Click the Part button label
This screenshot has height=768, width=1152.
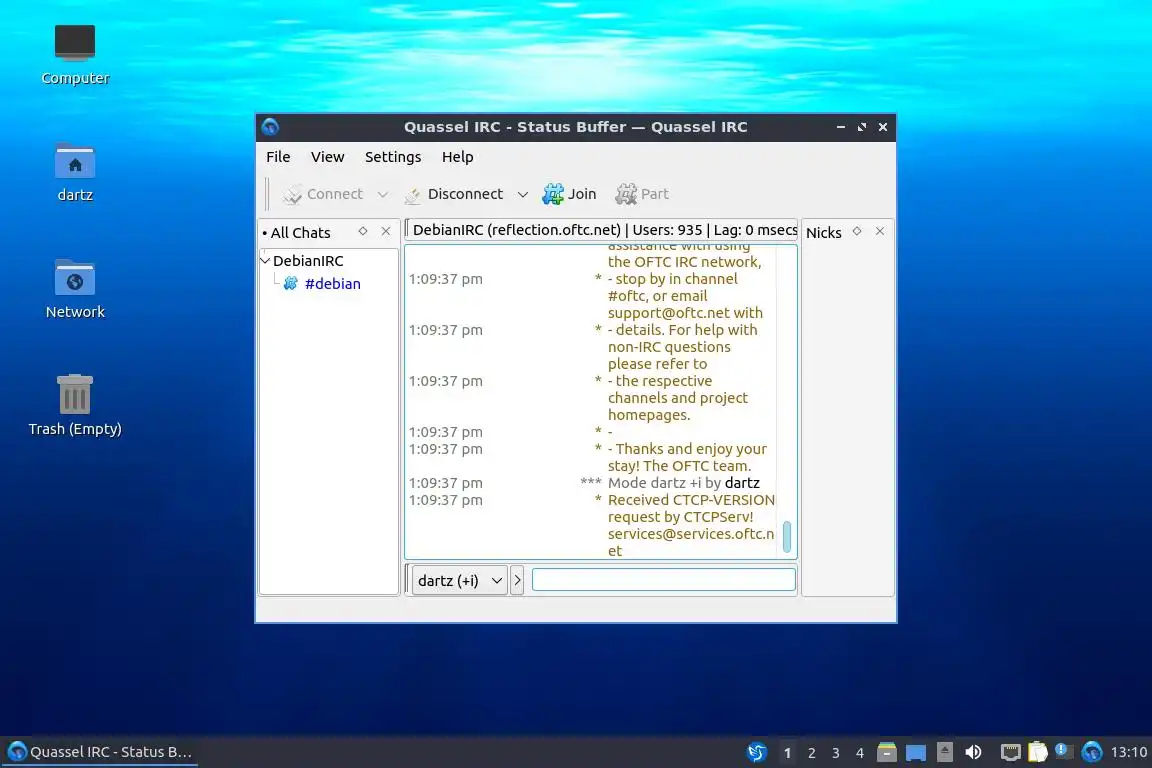click(x=655, y=194)
